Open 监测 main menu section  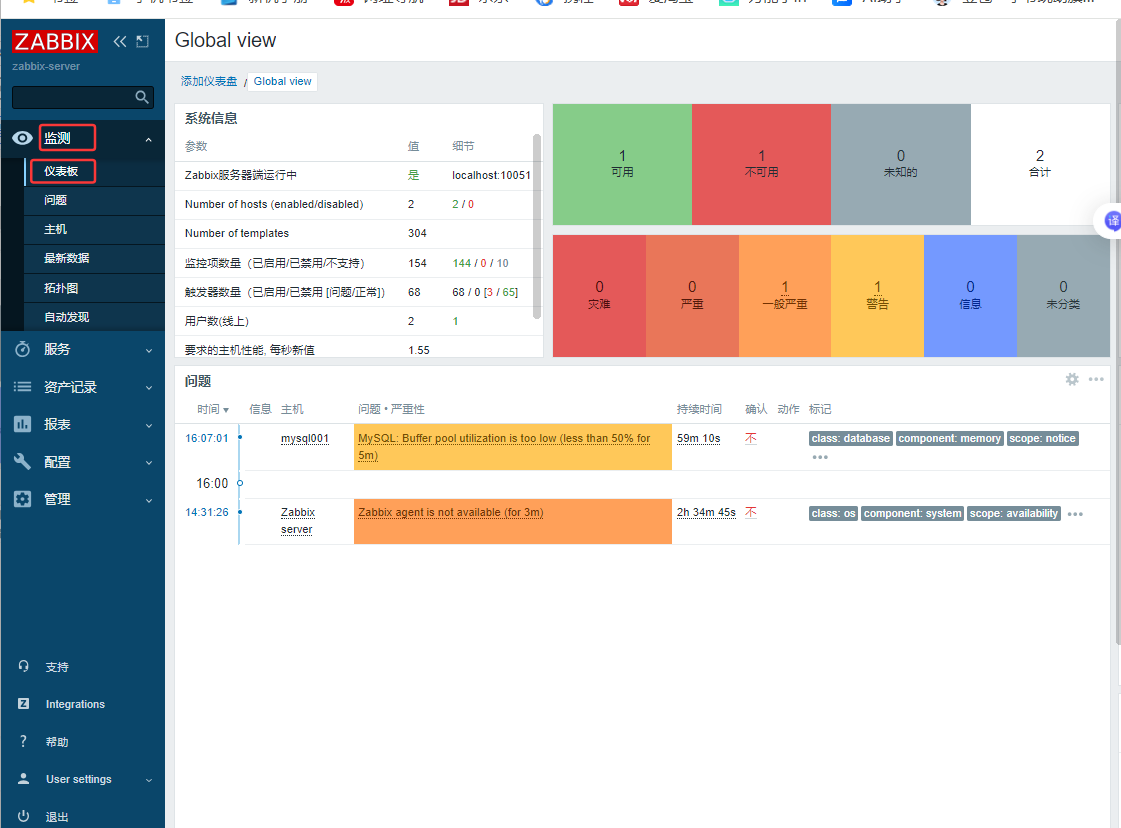[83, 138]
